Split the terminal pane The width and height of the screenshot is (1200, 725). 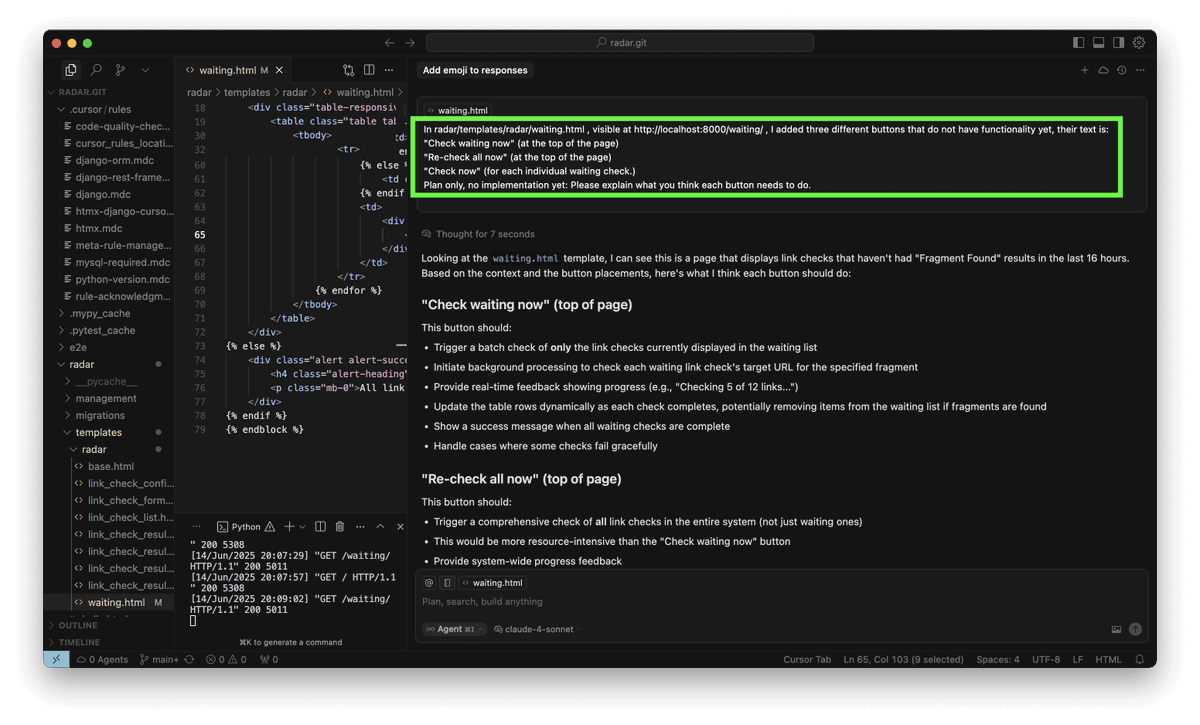pyautogui.click(x=320, y=526)
